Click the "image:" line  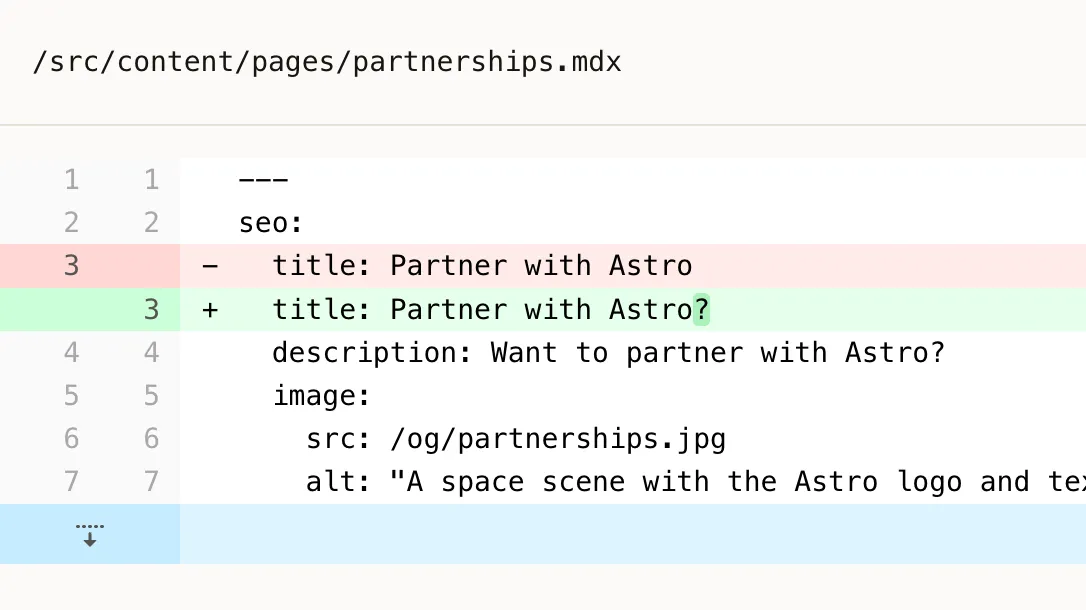[322, 396]
